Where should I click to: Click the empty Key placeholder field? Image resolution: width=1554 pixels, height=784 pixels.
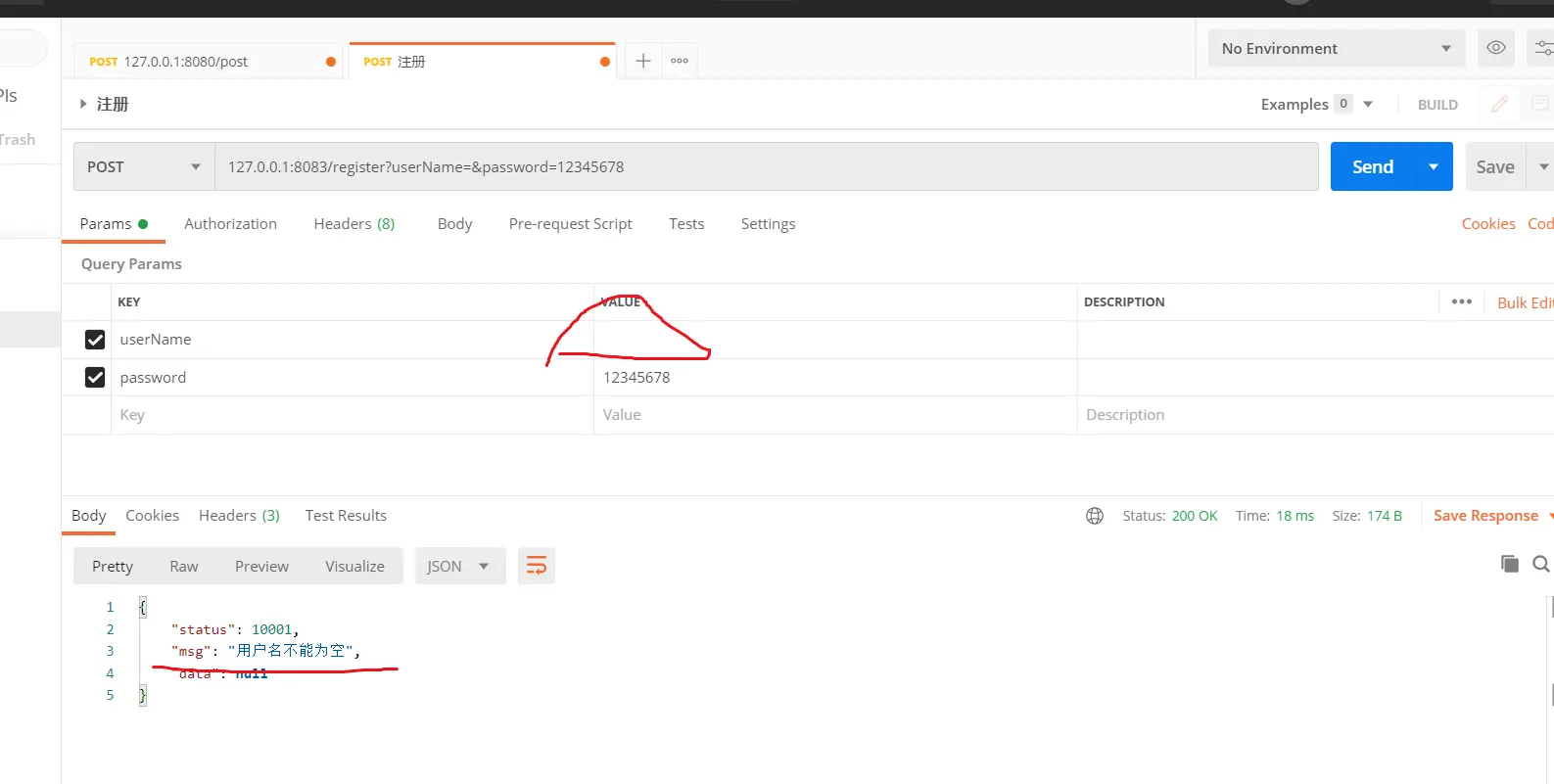click(x=353, y=415)
